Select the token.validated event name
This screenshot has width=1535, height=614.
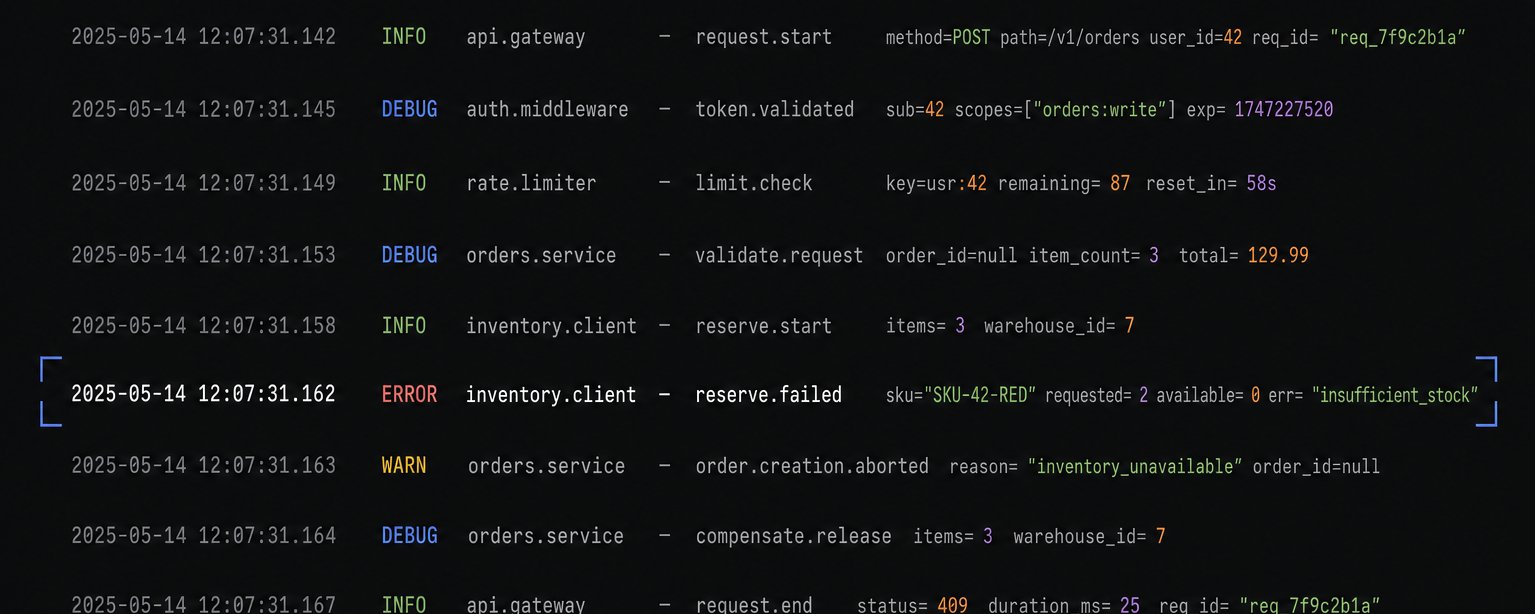coord(775,110)
